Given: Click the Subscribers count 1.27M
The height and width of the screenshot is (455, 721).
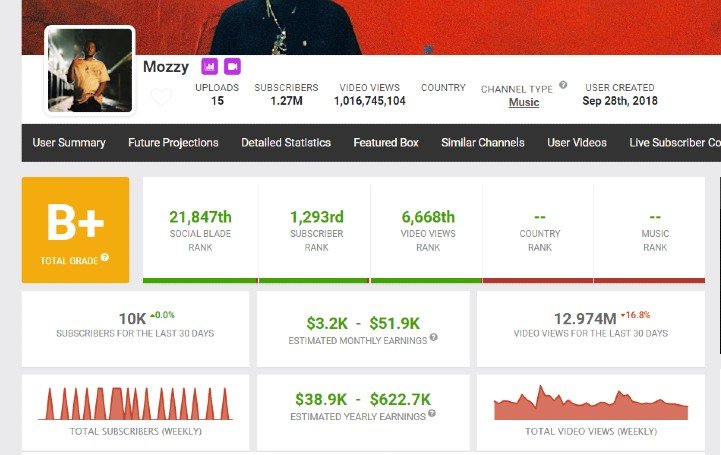Looking at the screenshot, I should coord(286,101).
